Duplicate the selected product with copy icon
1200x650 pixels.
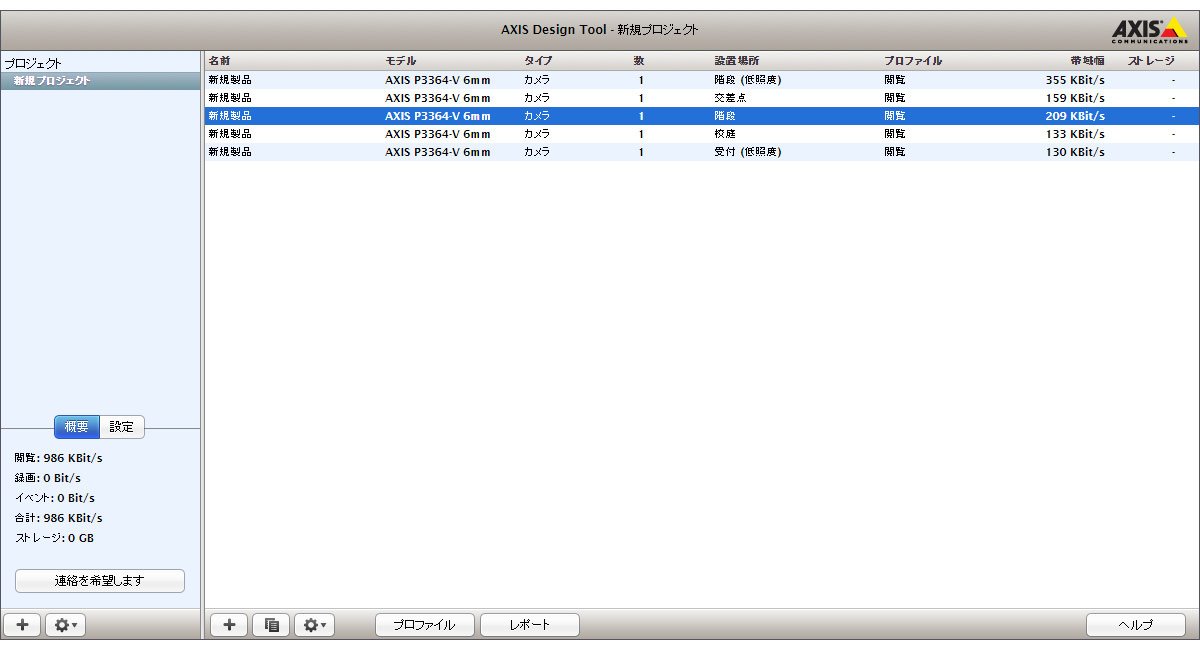[x=271, y=625]
